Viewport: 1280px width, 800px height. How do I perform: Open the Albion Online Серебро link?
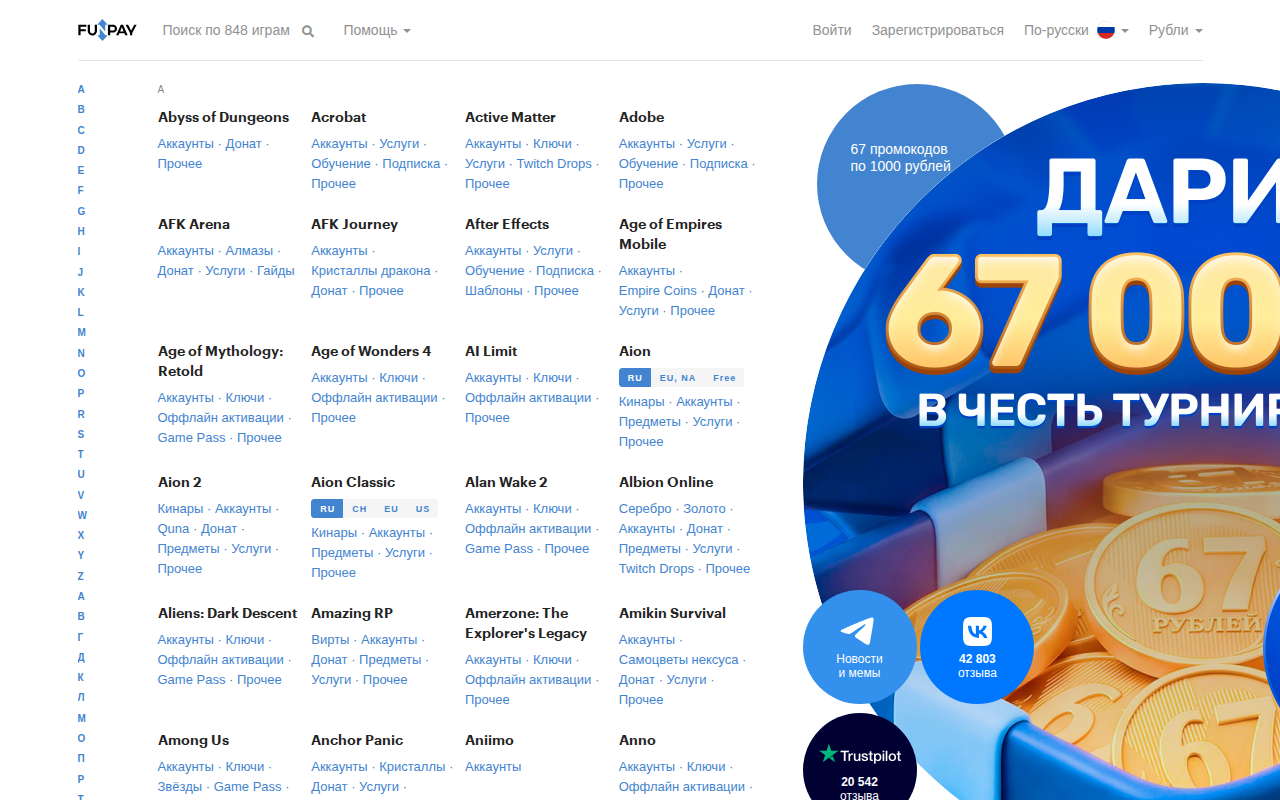[645, 508]
